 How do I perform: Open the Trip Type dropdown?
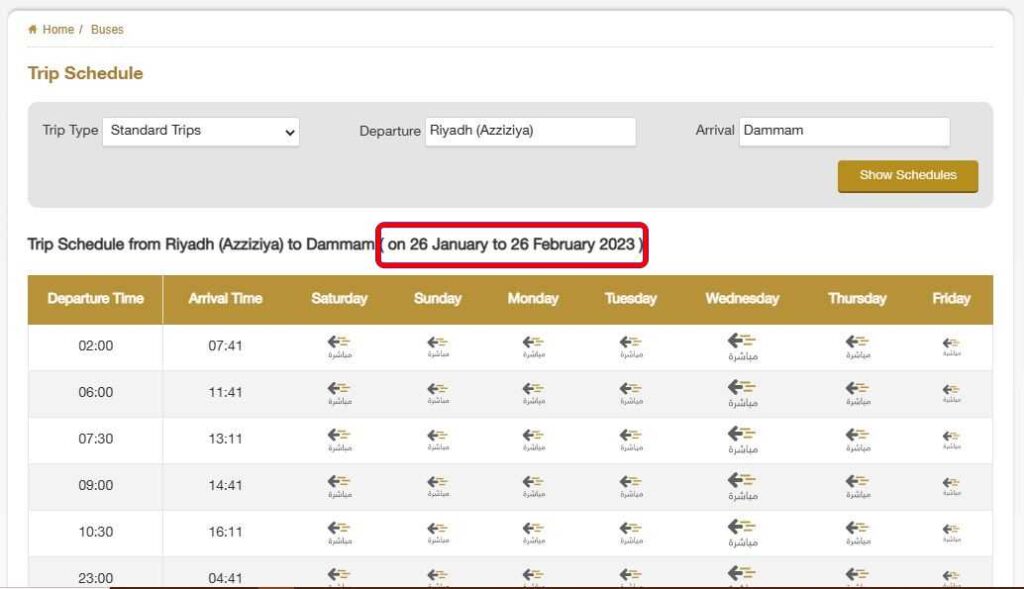click(200, 131)
